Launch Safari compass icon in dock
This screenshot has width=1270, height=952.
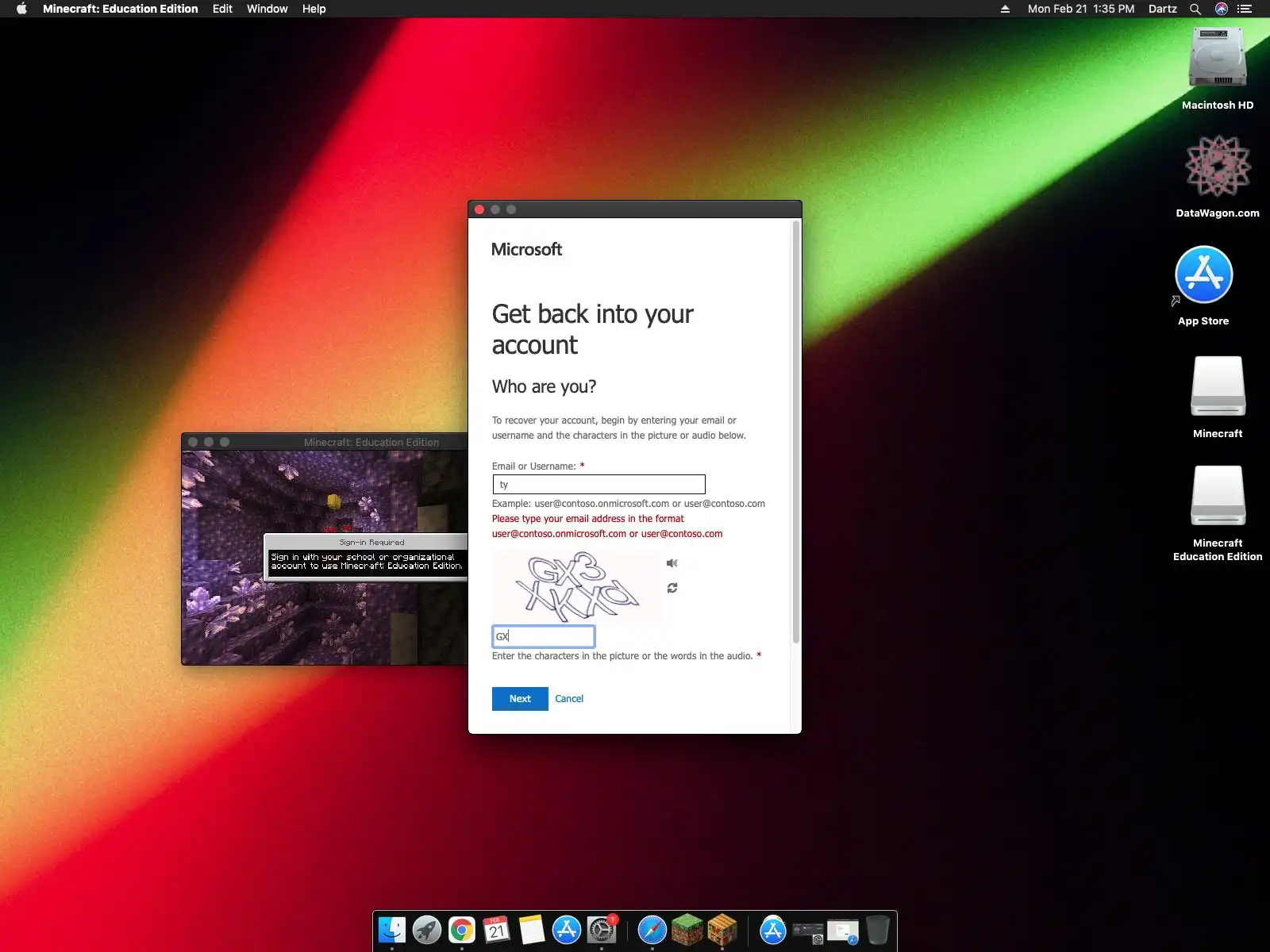click(652, 930)
